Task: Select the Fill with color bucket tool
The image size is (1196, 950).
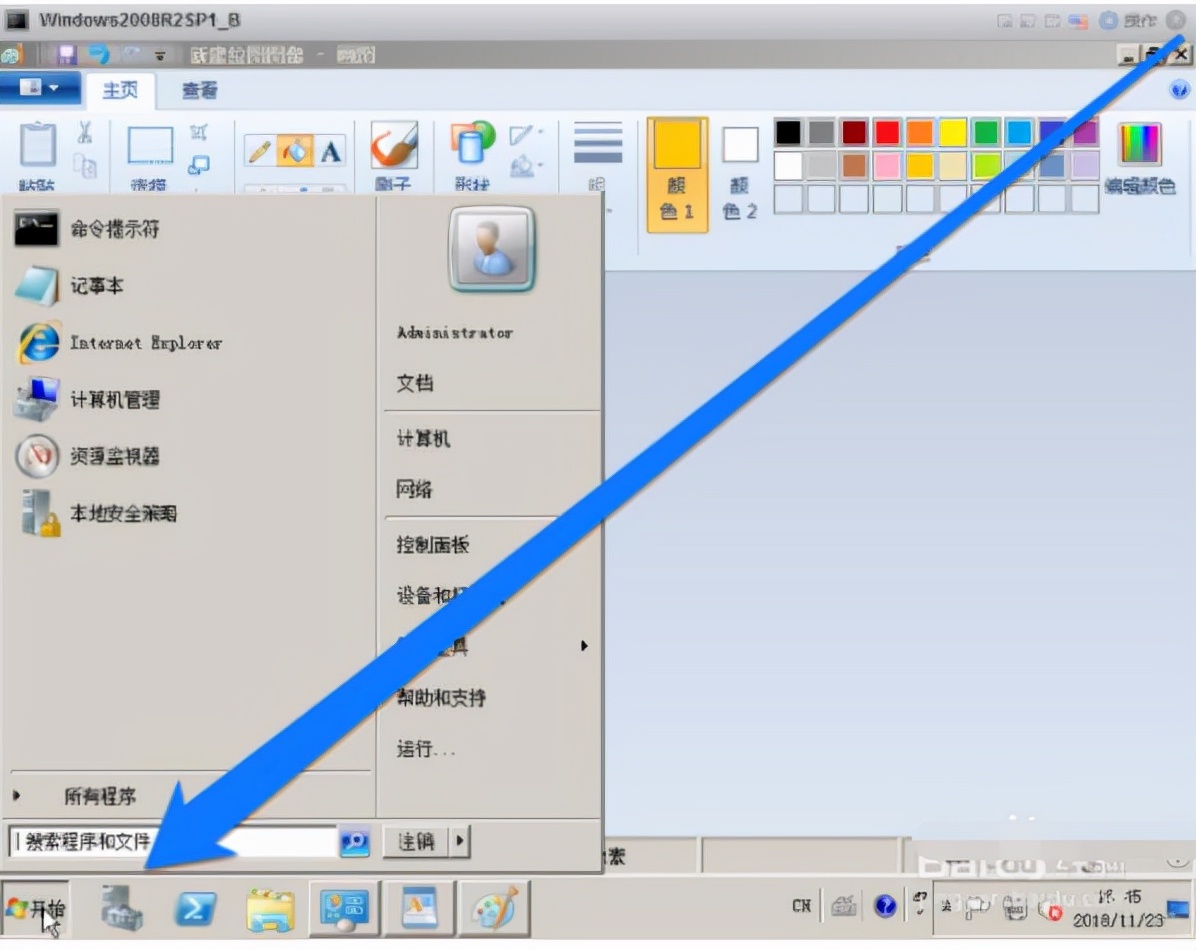Action: coord(295,152)
